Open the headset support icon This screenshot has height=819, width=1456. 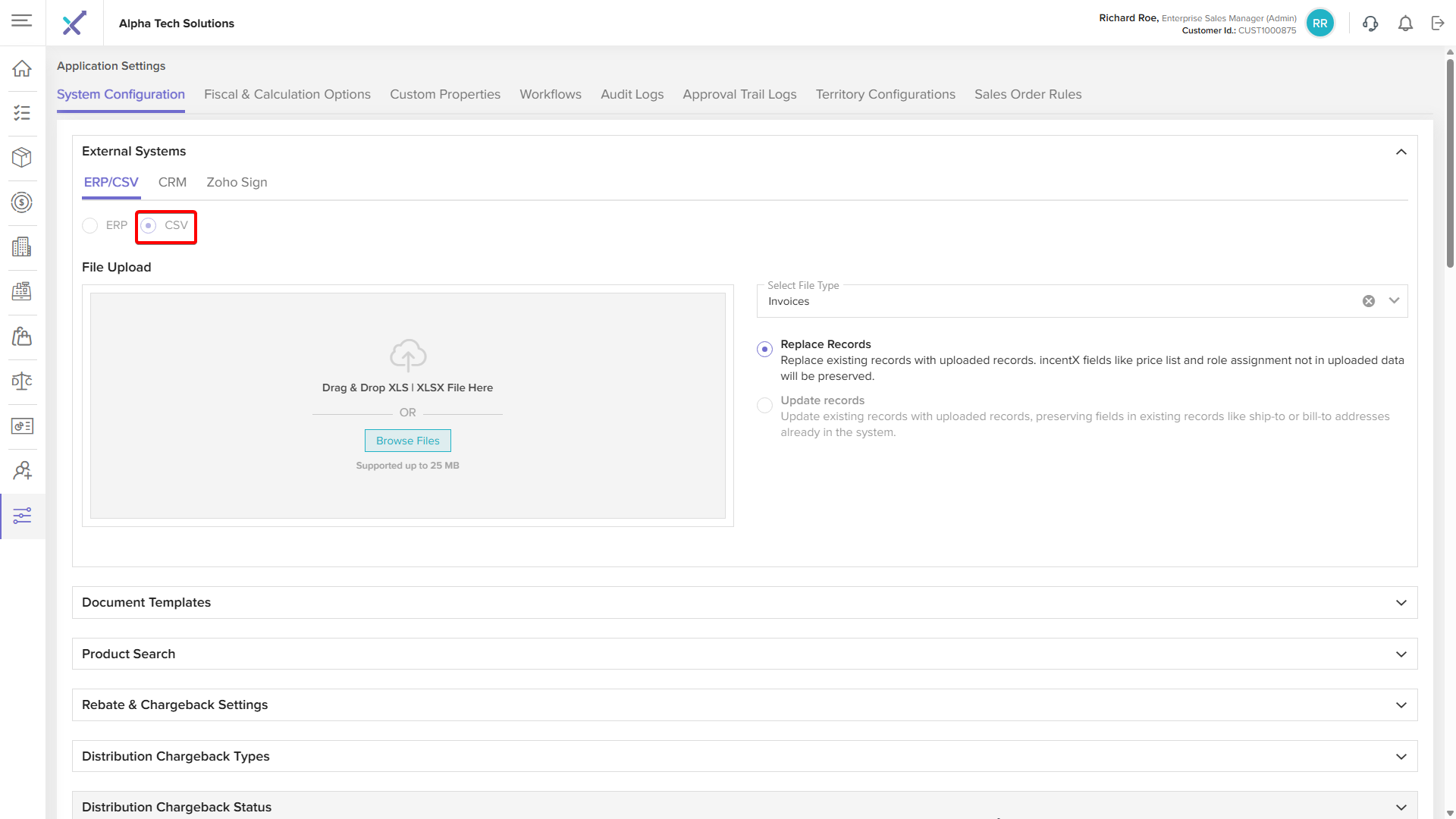pyautogui.click(x=1370, y=24)
